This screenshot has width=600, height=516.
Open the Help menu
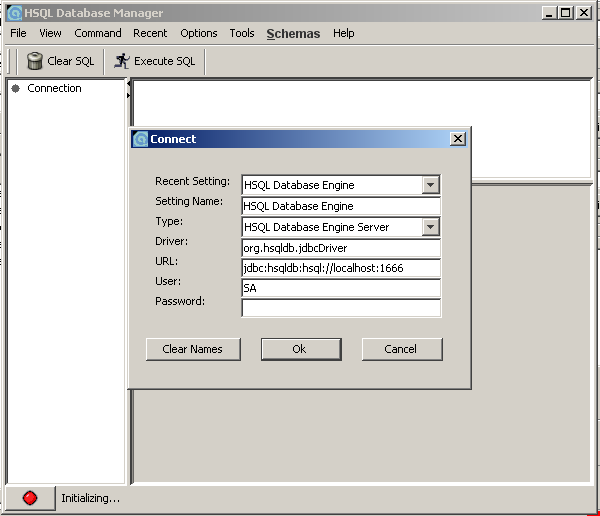click(343, 33)
